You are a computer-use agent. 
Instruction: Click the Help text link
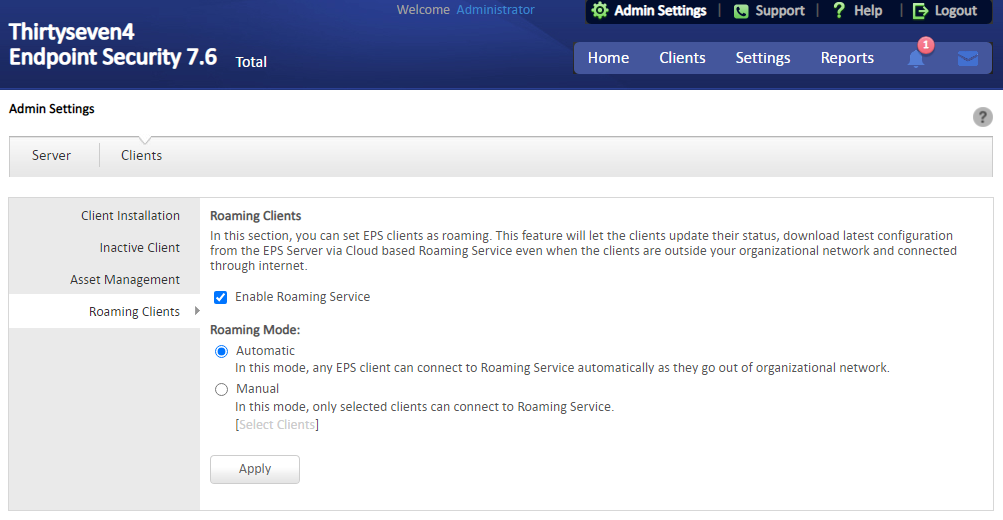868,11
